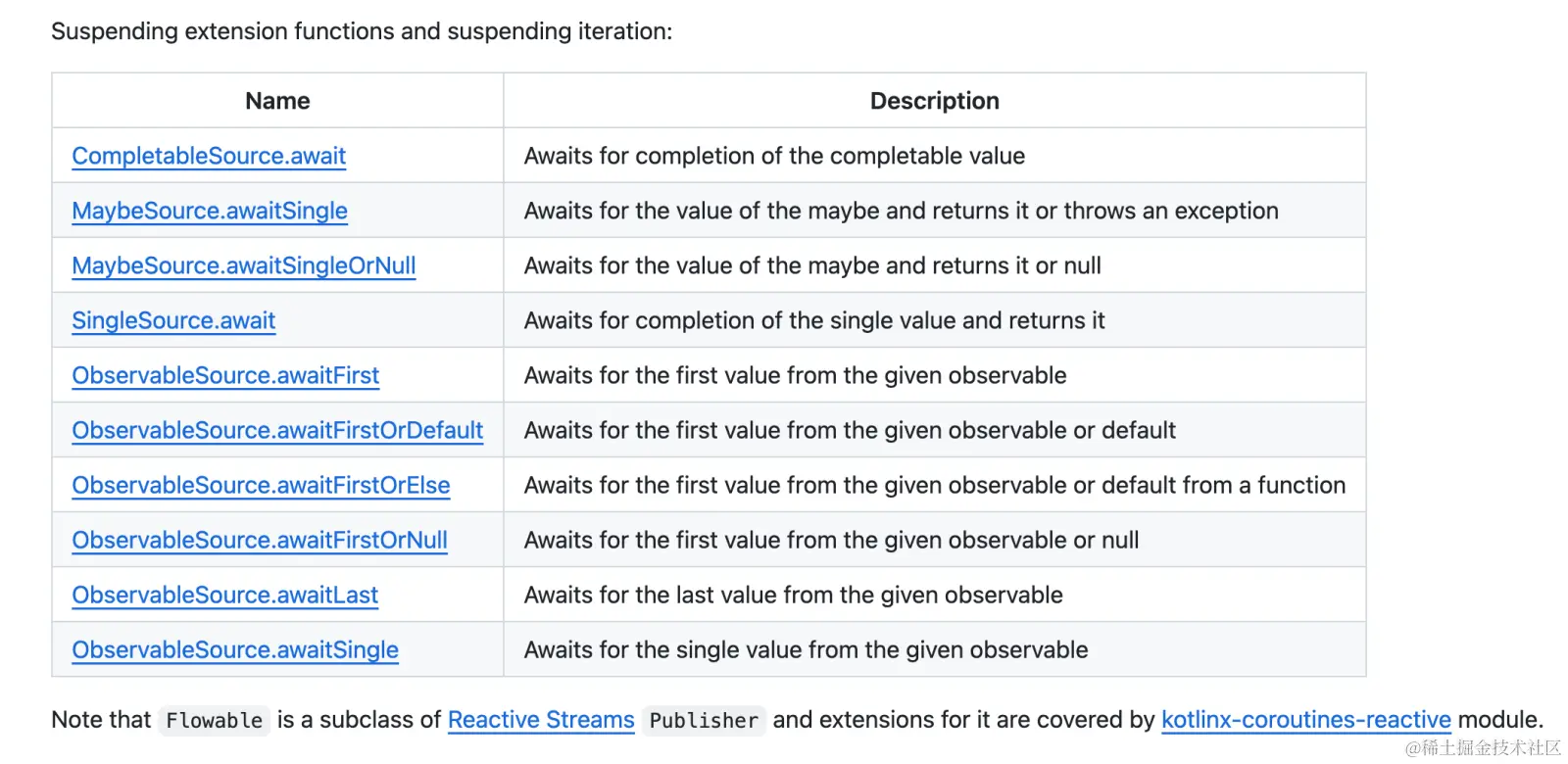Viewport: 1568px width, 764px height.
Task: Open the ObservableSource.awaitLast link
Action: click(224, 595)
